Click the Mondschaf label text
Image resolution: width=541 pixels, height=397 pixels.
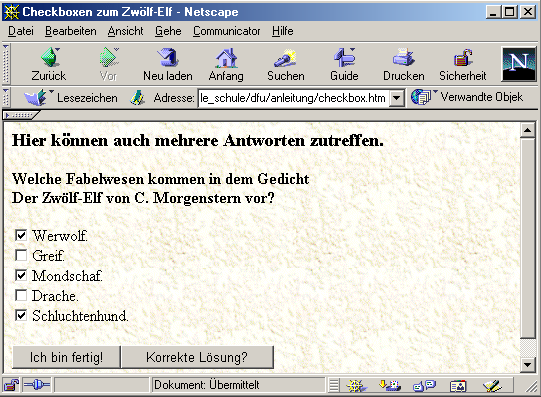point(67,276)
